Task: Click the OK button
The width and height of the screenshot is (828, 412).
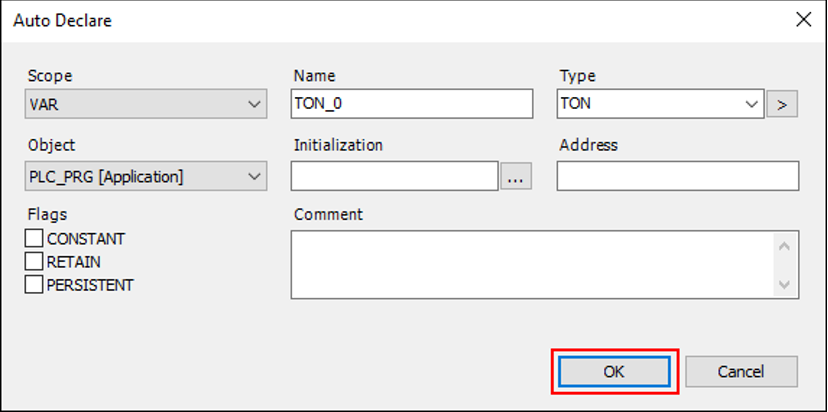Action: (x=614, y=371)
